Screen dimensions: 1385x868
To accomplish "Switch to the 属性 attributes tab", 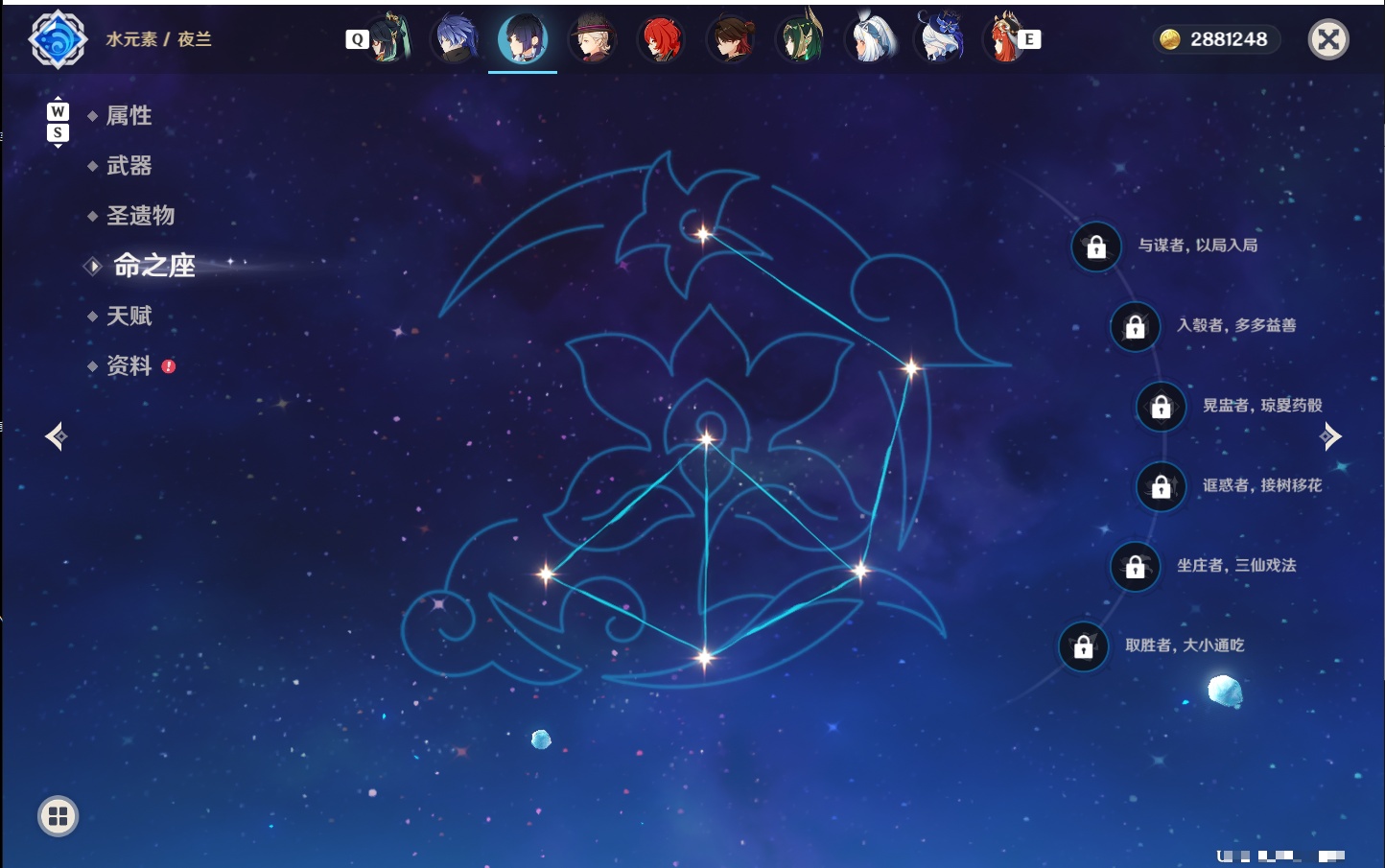I will (x=129, y=116).
